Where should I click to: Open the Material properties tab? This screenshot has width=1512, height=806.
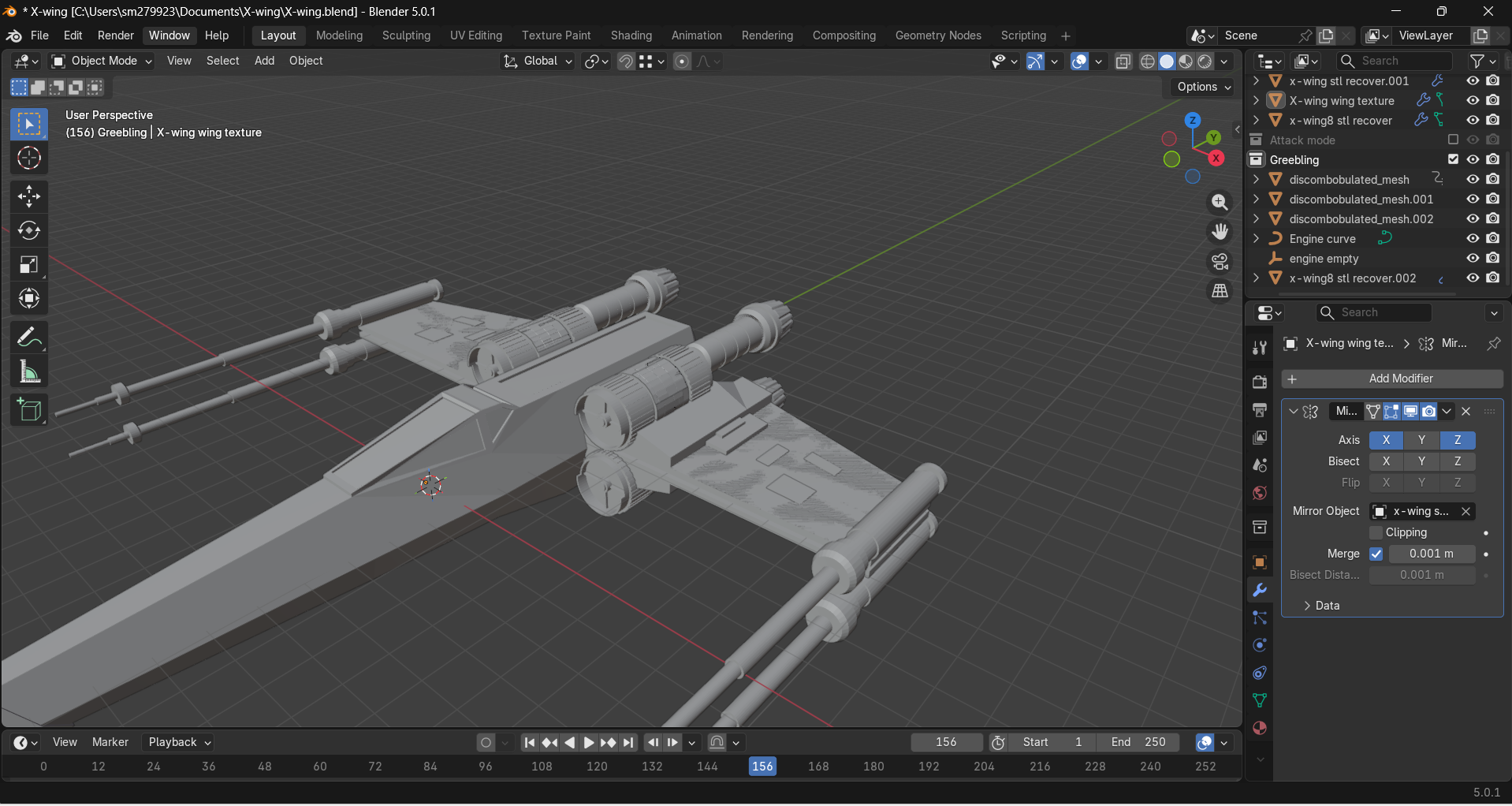pyautogui.click(x=1260, y=728)
